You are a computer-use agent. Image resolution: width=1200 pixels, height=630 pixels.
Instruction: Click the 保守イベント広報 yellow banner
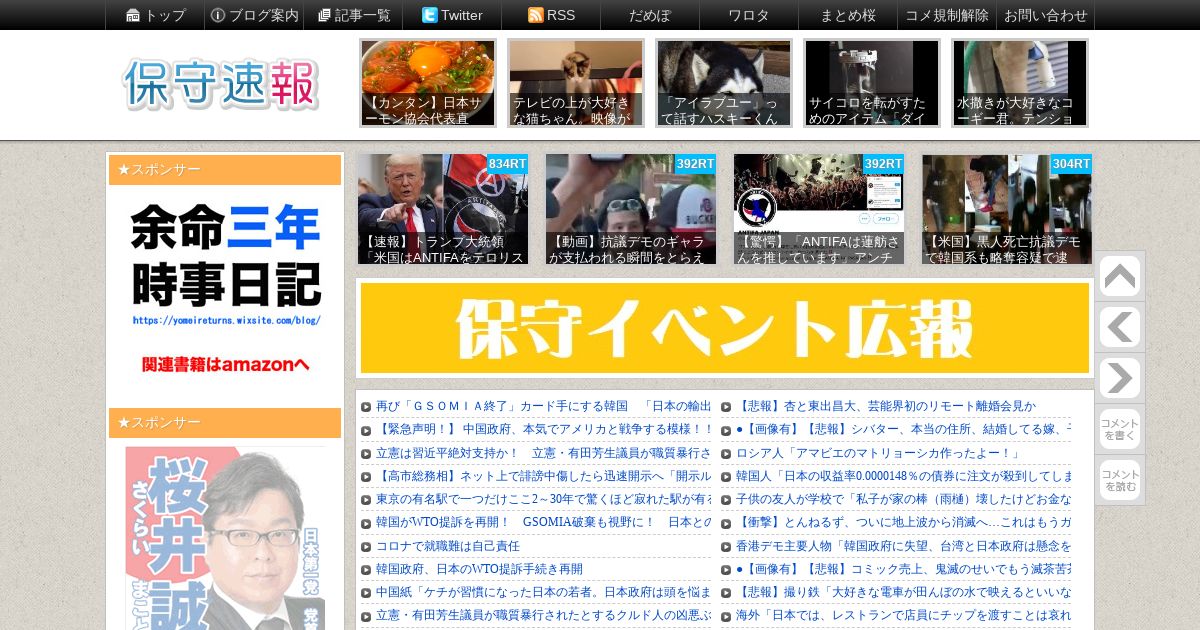pyautogui.click(x=725, y=328)
